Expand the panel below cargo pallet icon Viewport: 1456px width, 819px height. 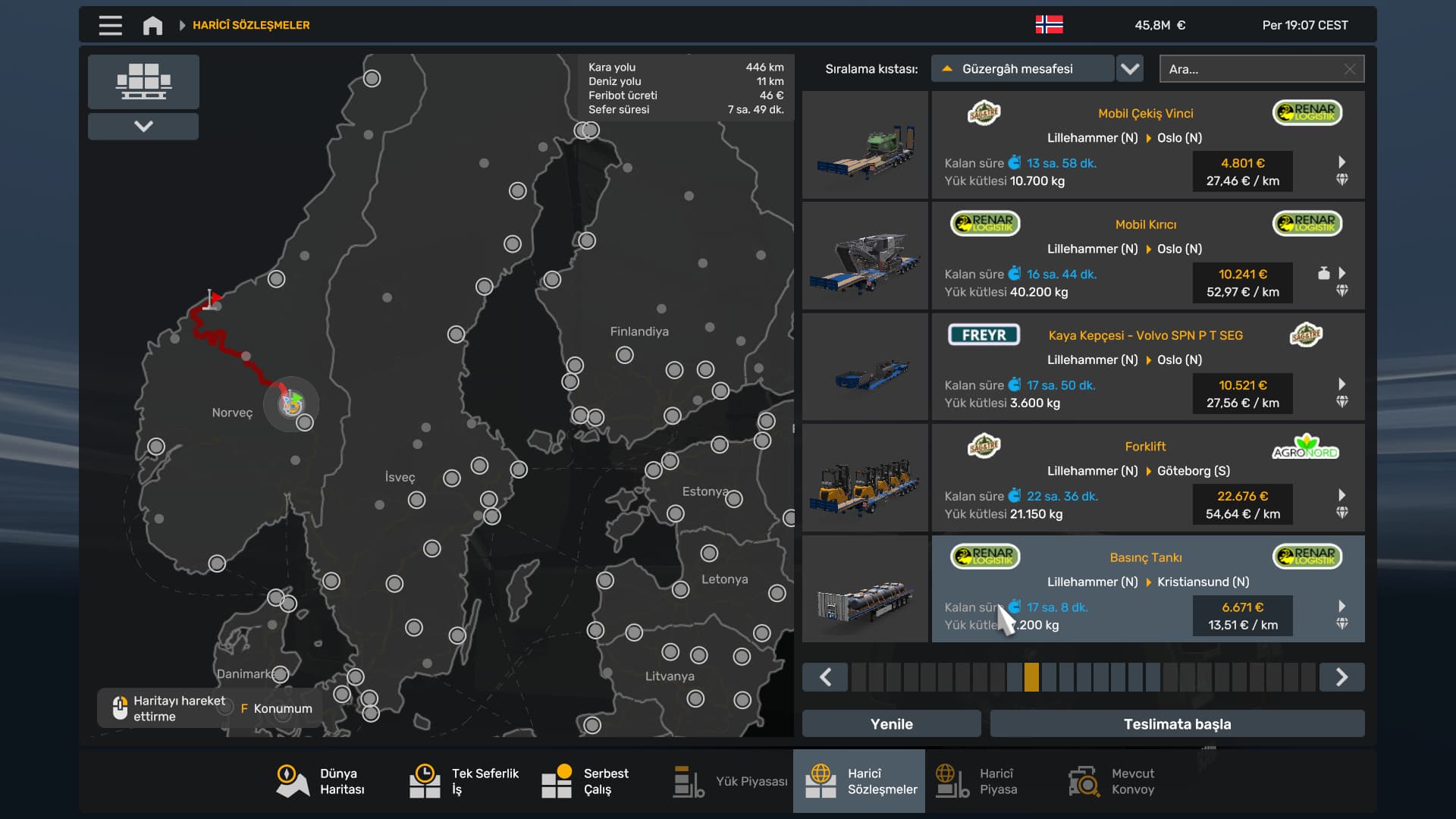tap(143, 127)
